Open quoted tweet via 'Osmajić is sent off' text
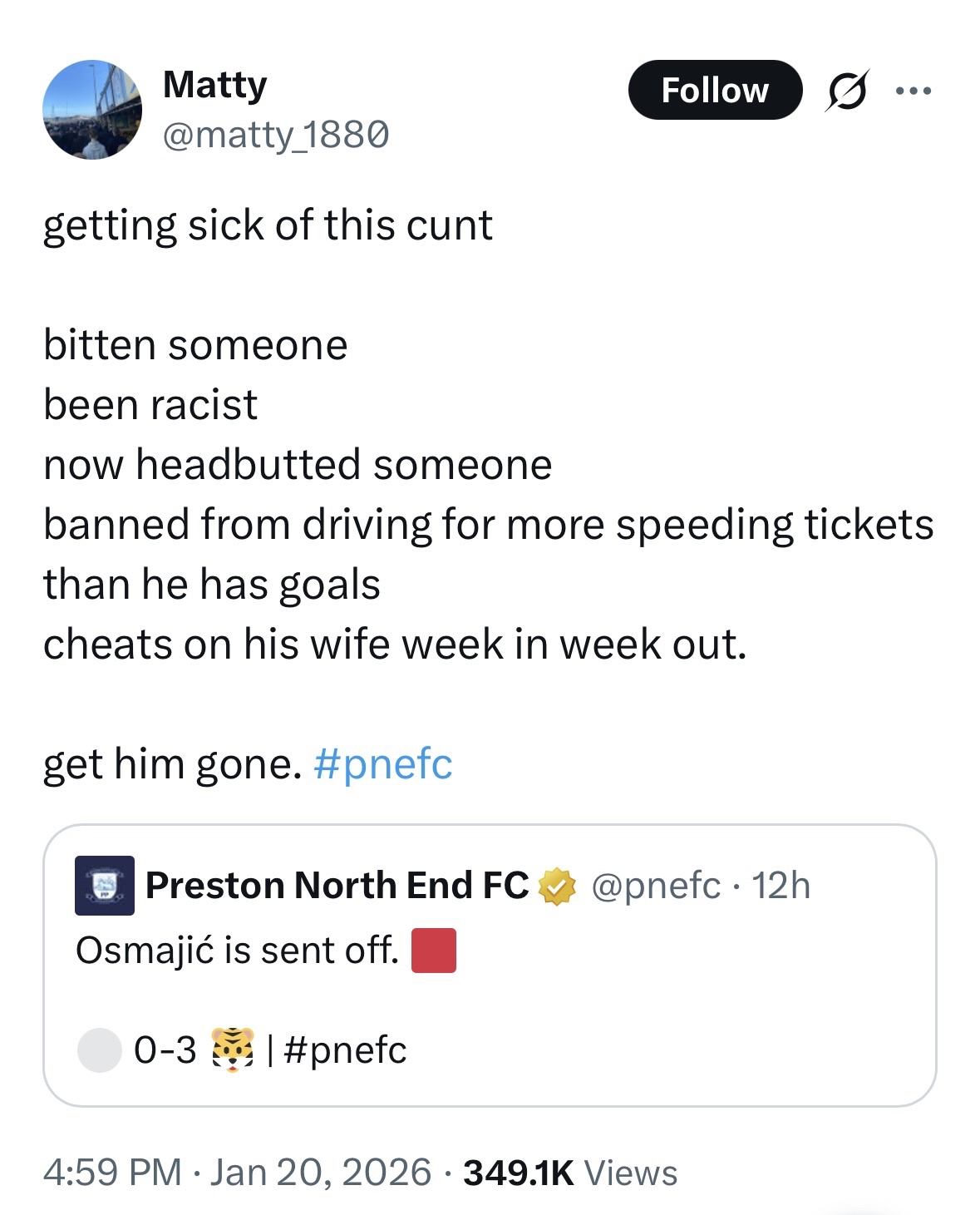The width and height of the screenshot is (980, 1215). pos(237,951)
